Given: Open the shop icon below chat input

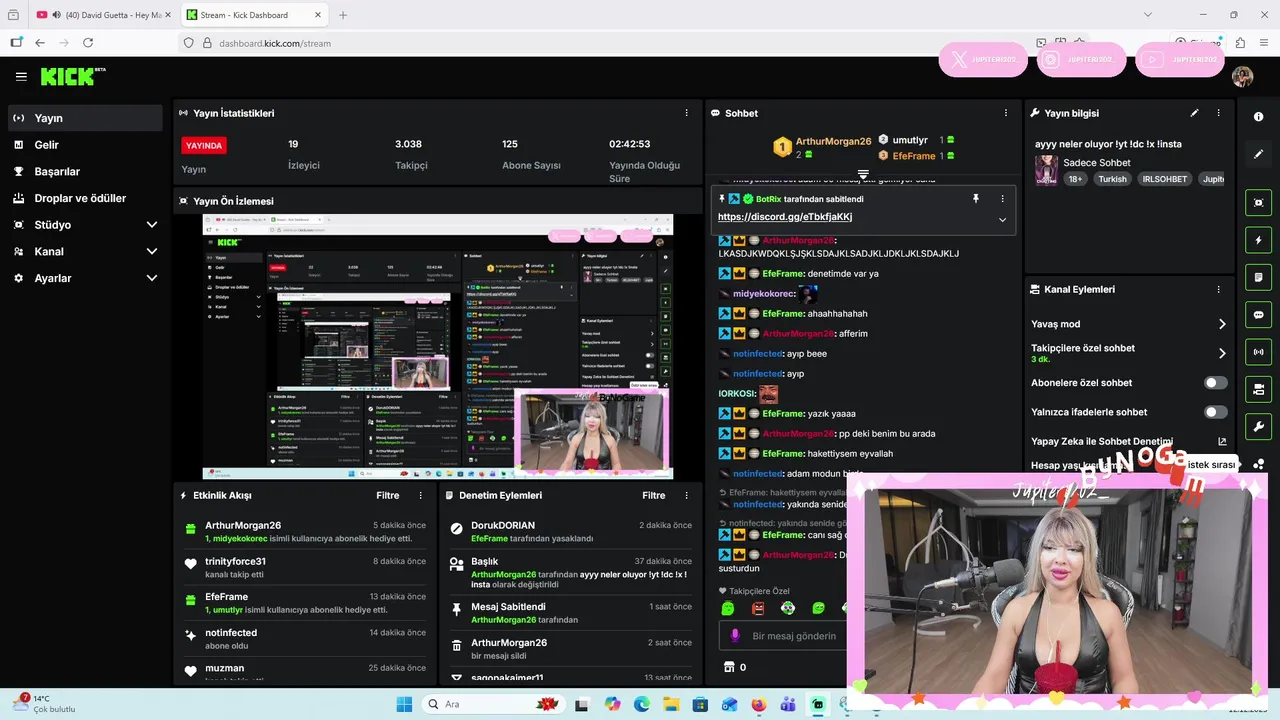Looking at the screenshot, I should click(729, 667).
